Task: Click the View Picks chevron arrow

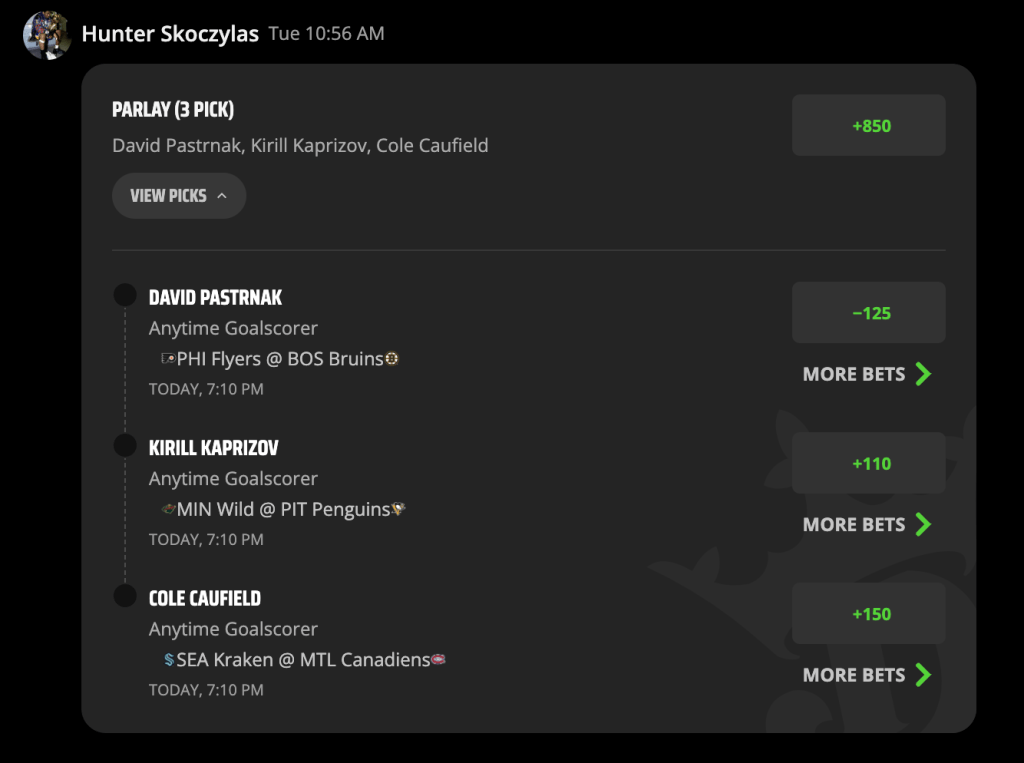Action: 222,196
